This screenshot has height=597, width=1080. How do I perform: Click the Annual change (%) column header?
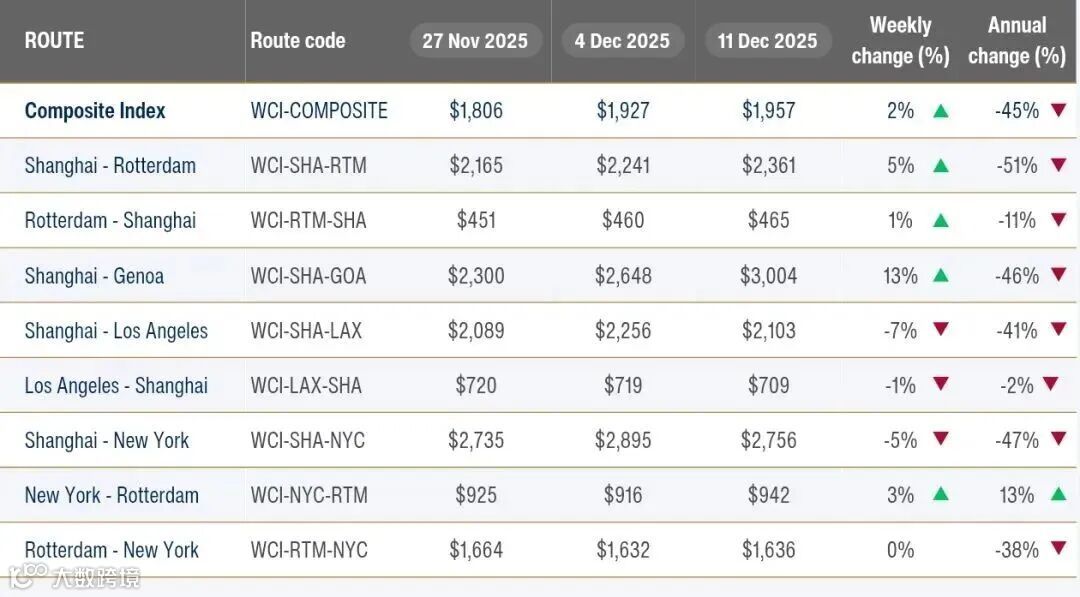click(x=1017, y=41)
